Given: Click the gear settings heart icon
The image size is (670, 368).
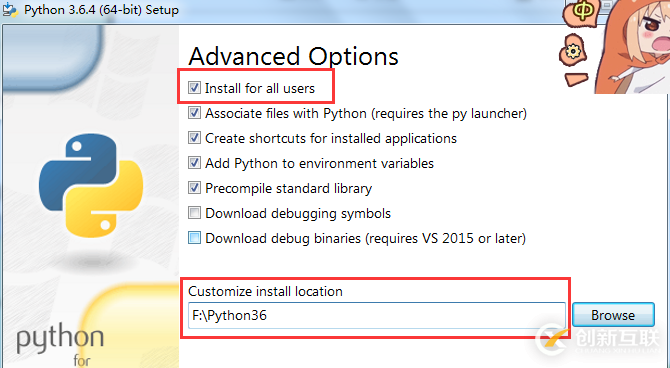Looking at the screenshot, I should [x=573, y=51].
